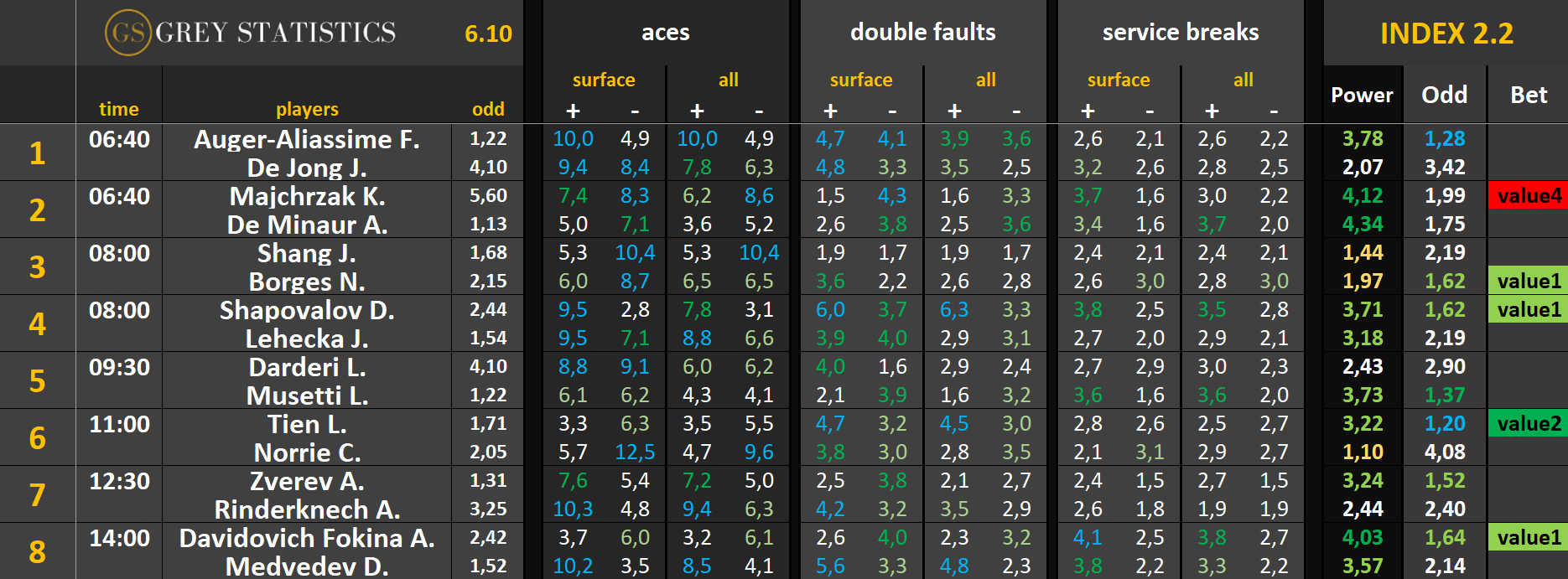This screenshot has height=579, width=1568.
Task: Open the double faults header section
Action: coord(922,33)
